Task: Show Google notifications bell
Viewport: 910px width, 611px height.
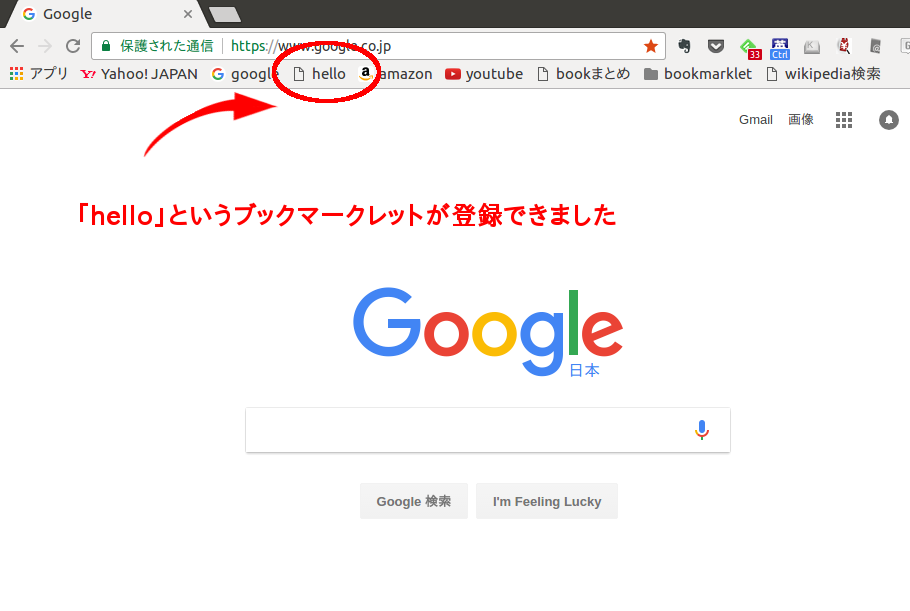Action: 889,120
